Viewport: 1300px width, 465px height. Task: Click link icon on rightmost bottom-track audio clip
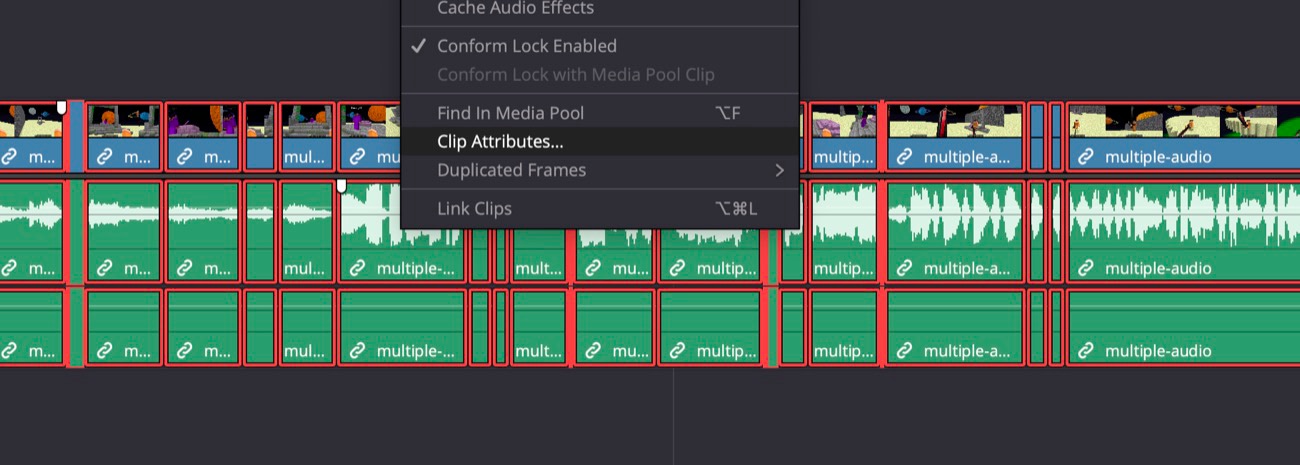tap(1085, 351)
